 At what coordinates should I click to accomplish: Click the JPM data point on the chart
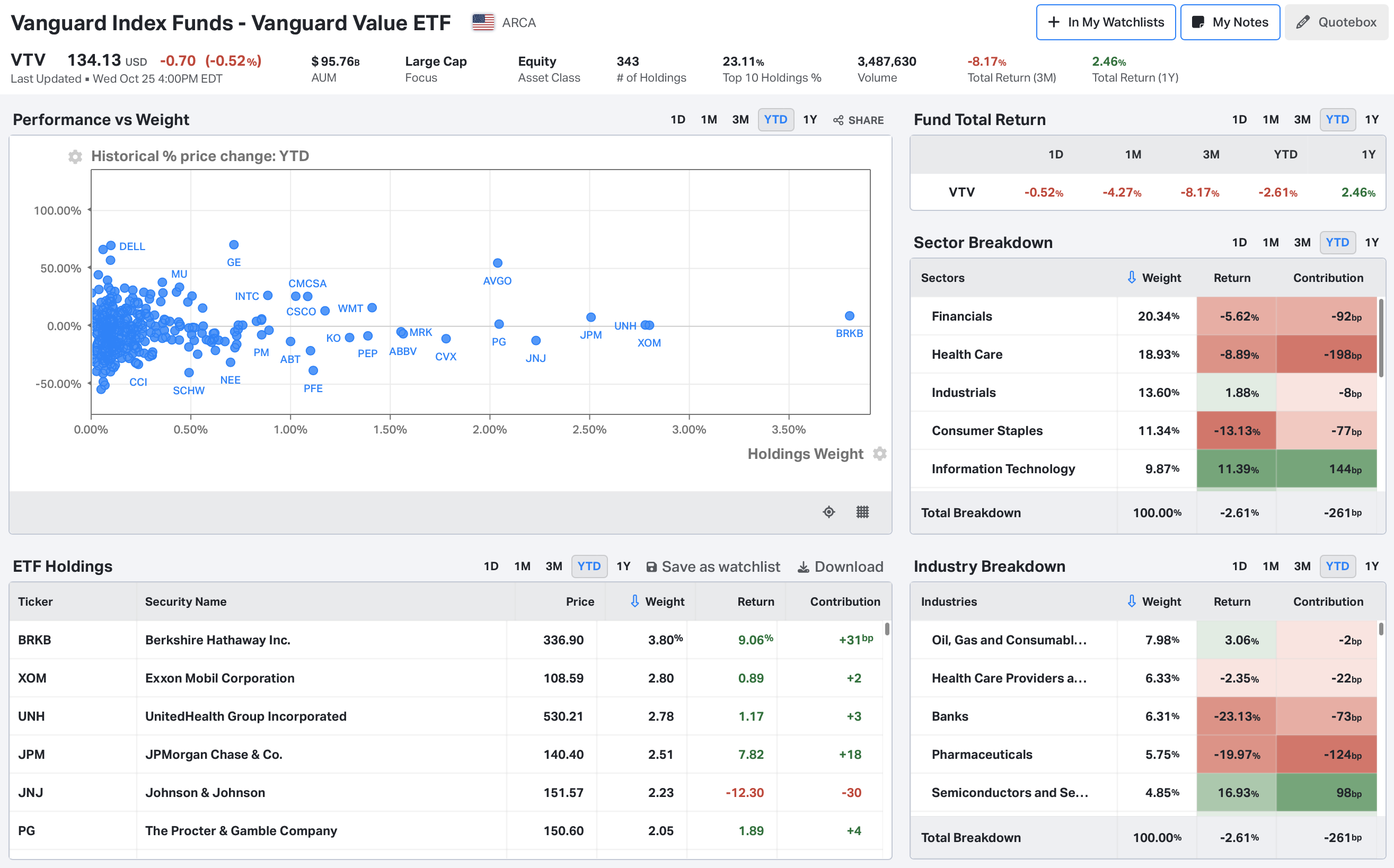(591, 317)
